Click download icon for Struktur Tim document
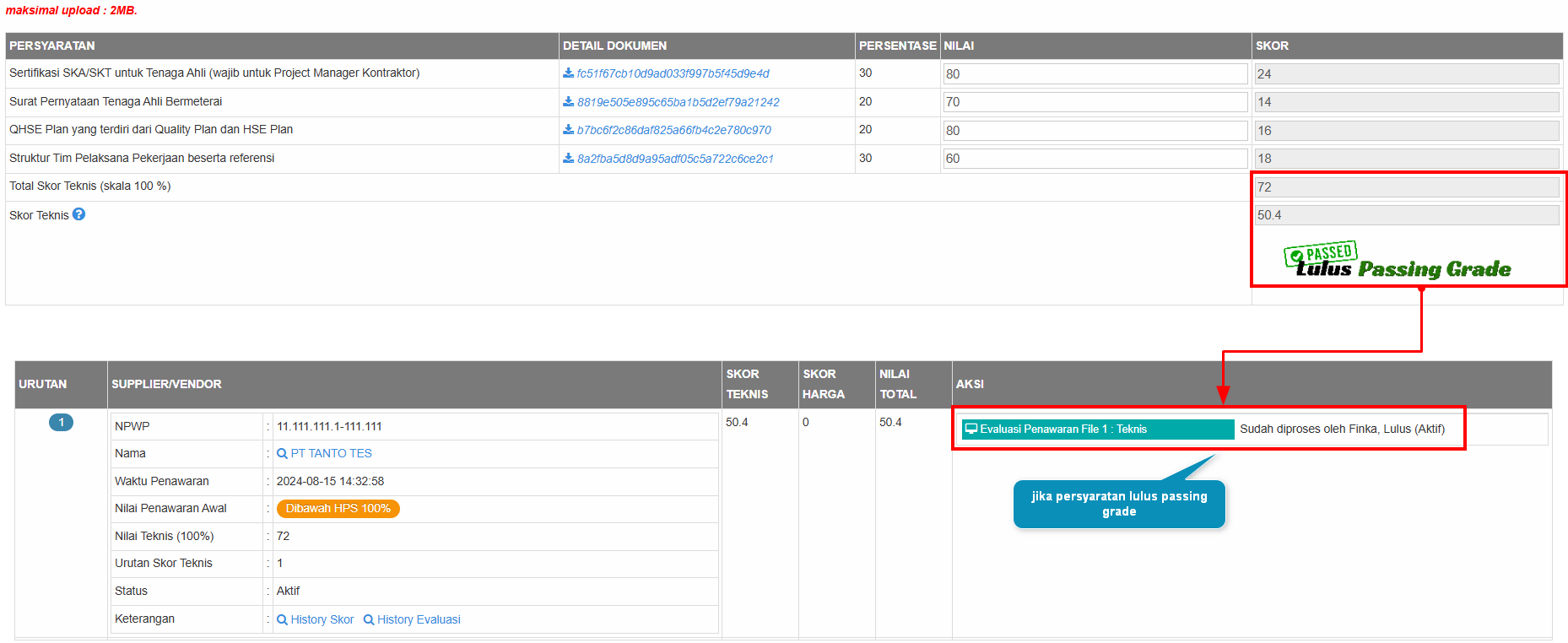1568x643 pixels. pyautogui.click(x=568, y=159)
